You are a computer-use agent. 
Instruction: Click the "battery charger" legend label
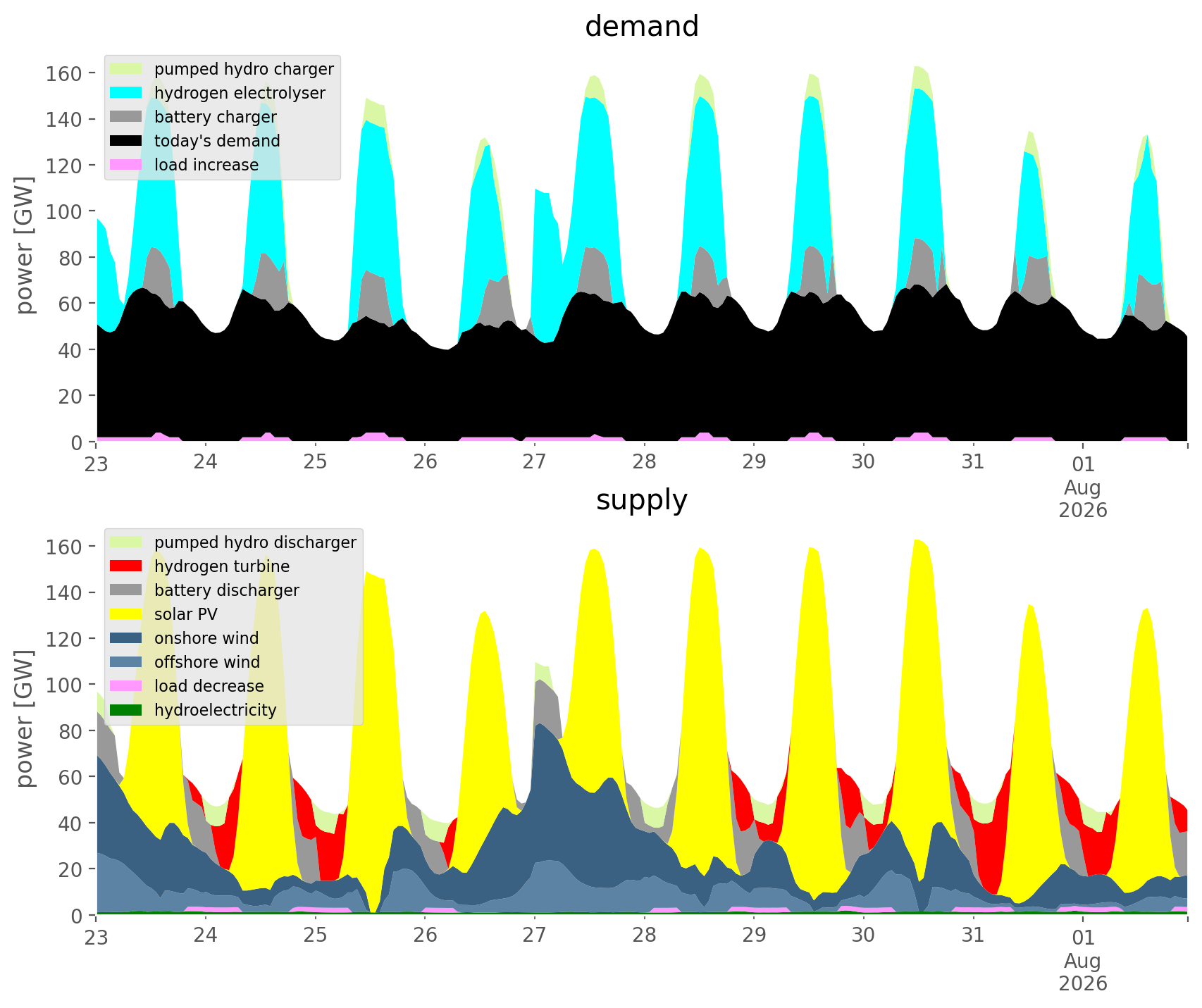coord(216,117)
